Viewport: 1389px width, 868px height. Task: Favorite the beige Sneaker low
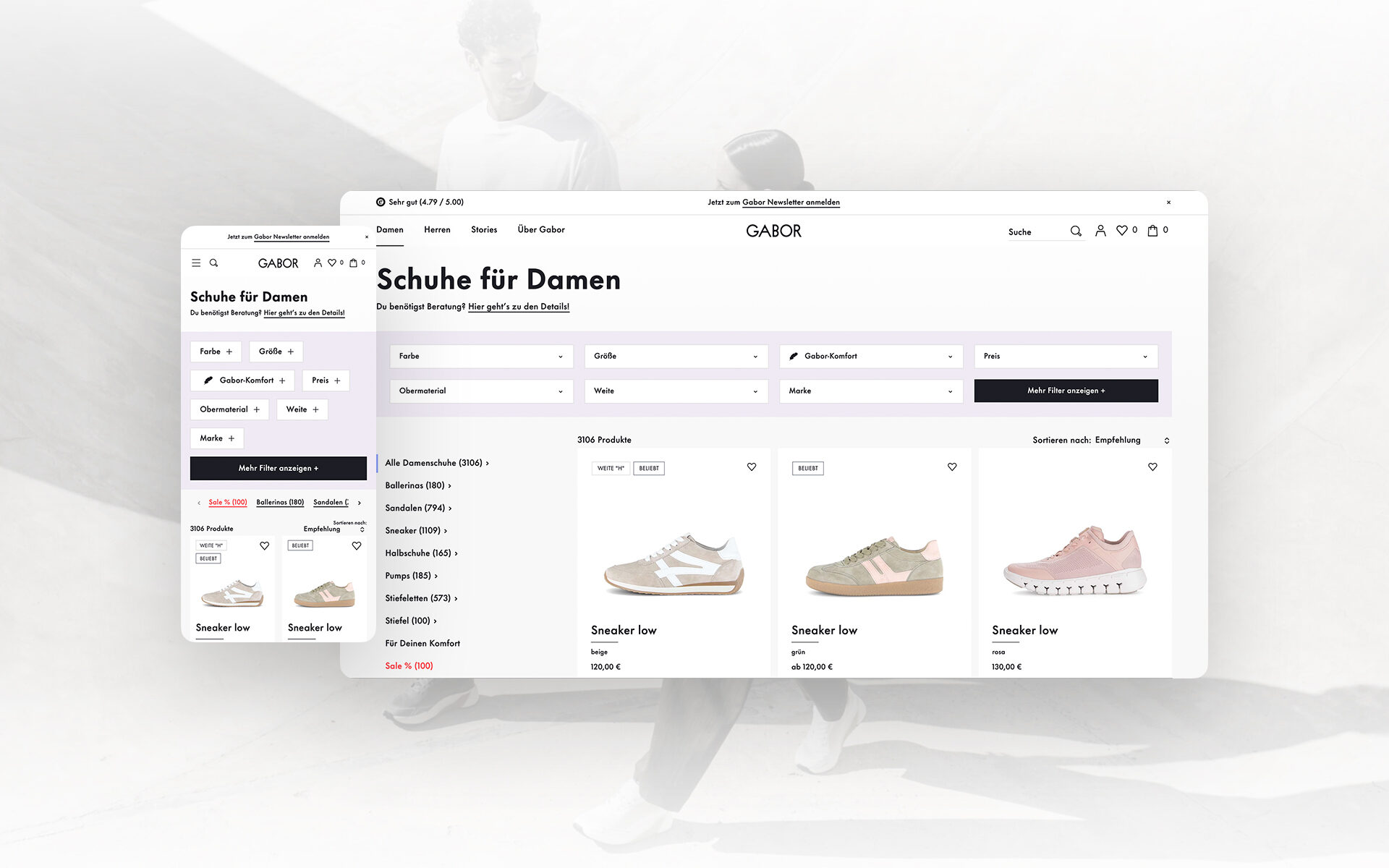[x=751, y=467]
